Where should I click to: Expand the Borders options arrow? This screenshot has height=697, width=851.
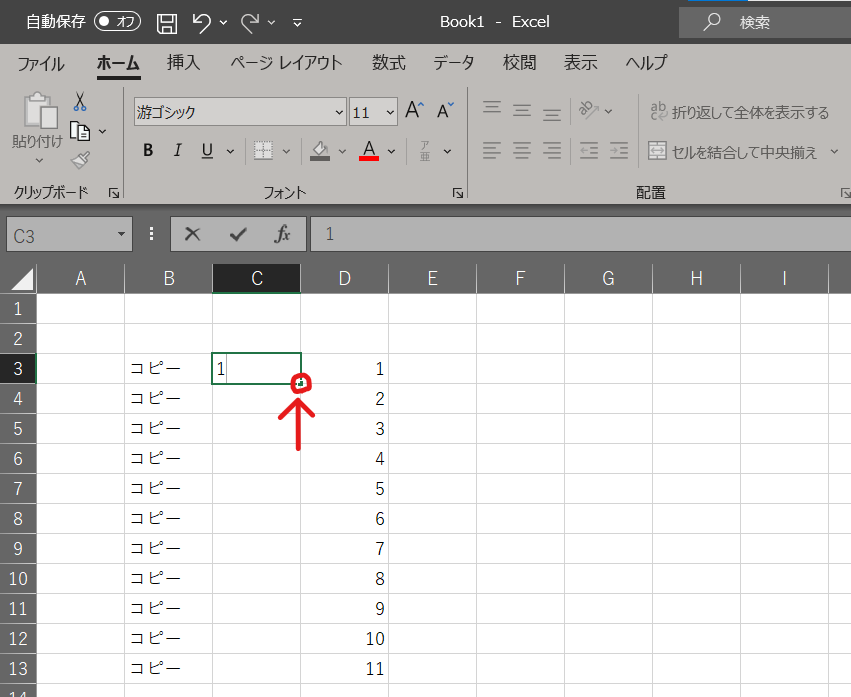287,151
